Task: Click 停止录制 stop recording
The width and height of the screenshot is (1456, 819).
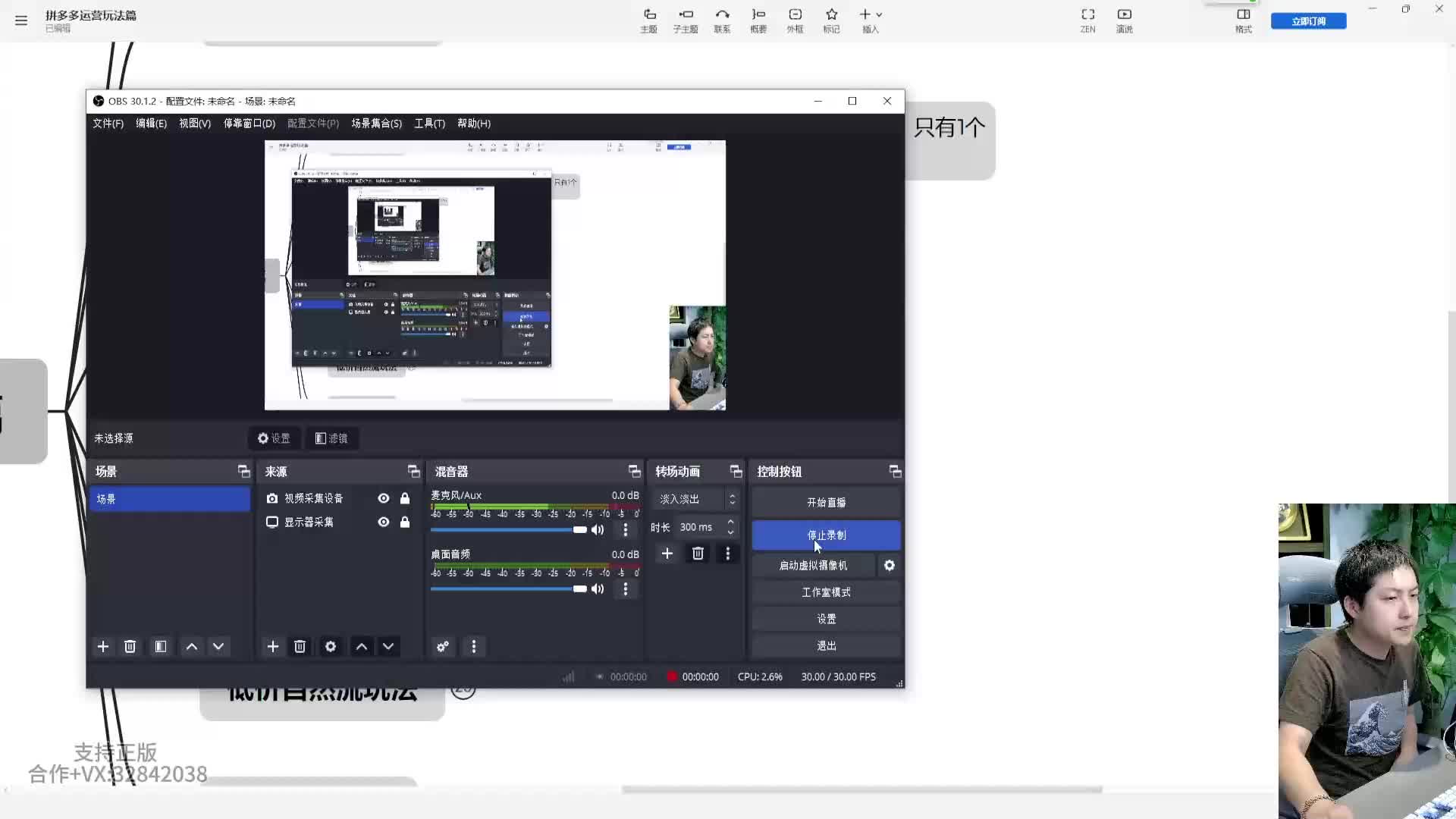Action: coord(827,535)
